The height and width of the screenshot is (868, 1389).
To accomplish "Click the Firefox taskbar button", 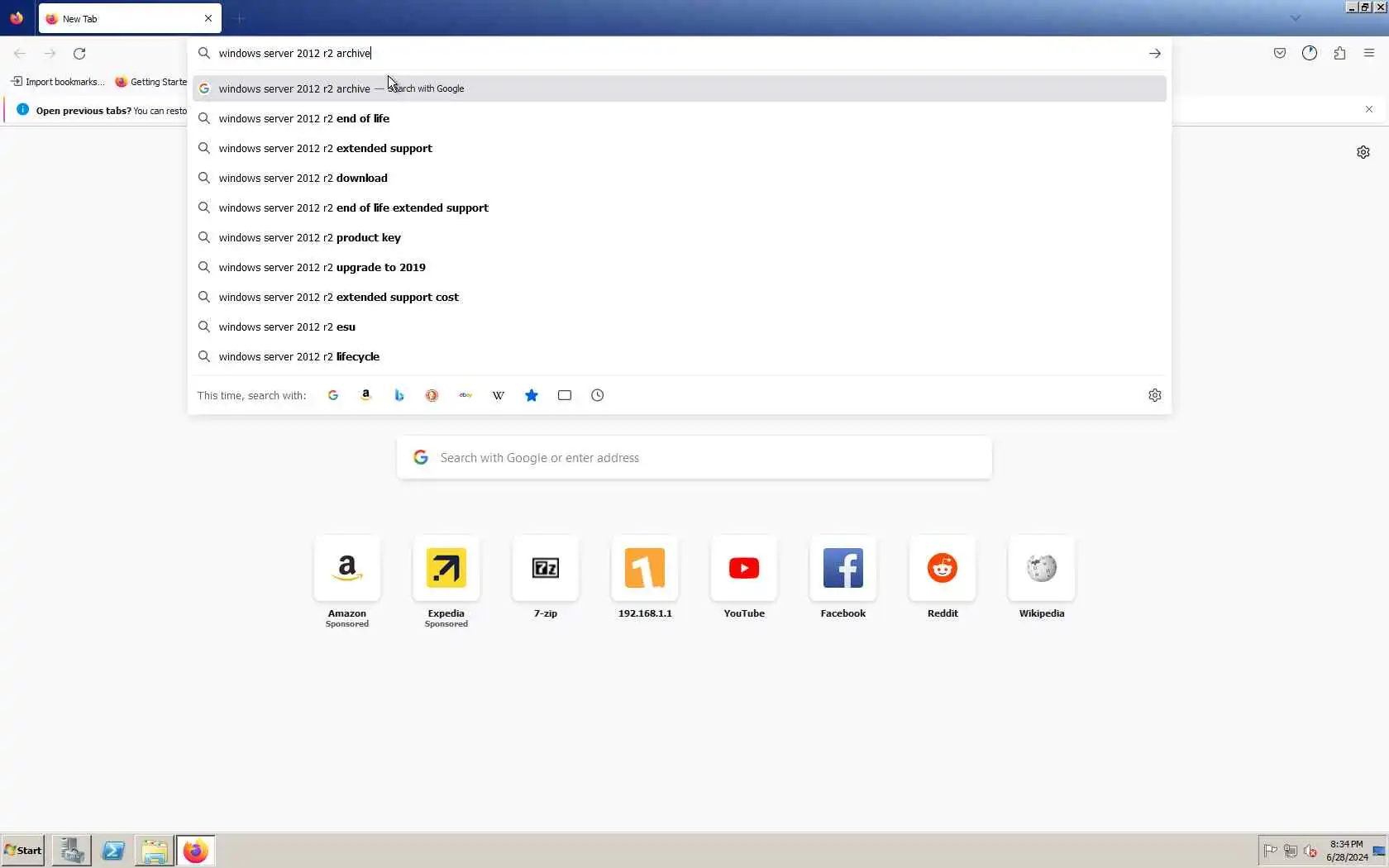I will pyautogui.click(x=196, y=851).
